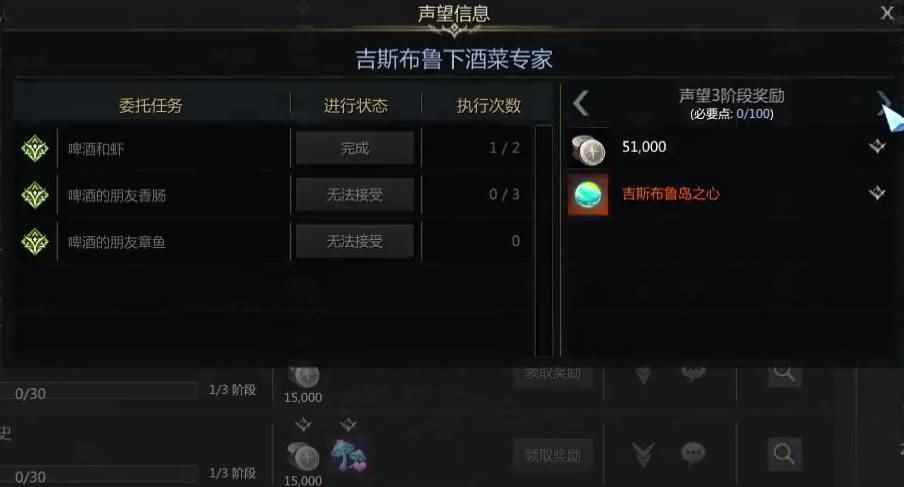Screen dimensions: 904x487
Task: Click the quest icon beside 啤酒的朋友香肠
Action: [35, 195]
